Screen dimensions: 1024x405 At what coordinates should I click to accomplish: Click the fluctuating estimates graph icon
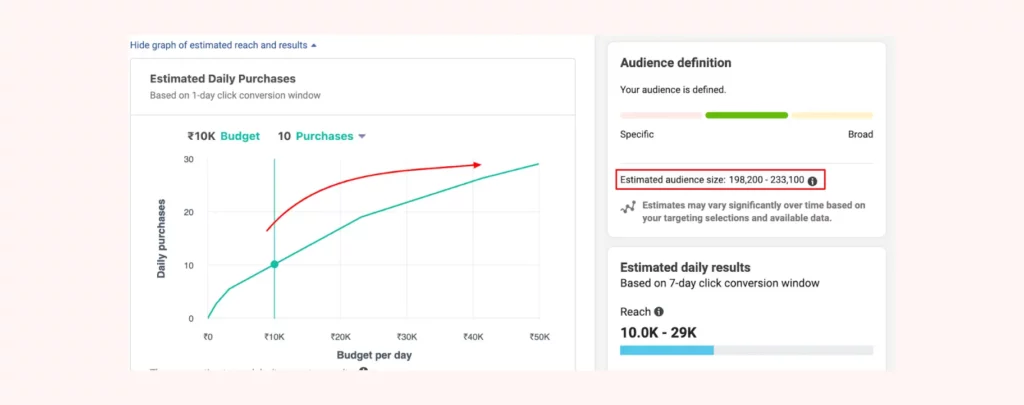[628, 208]
